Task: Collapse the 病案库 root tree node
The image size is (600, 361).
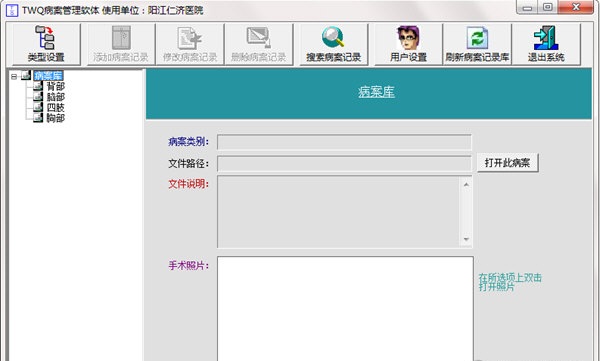Action: coord(14,77)
